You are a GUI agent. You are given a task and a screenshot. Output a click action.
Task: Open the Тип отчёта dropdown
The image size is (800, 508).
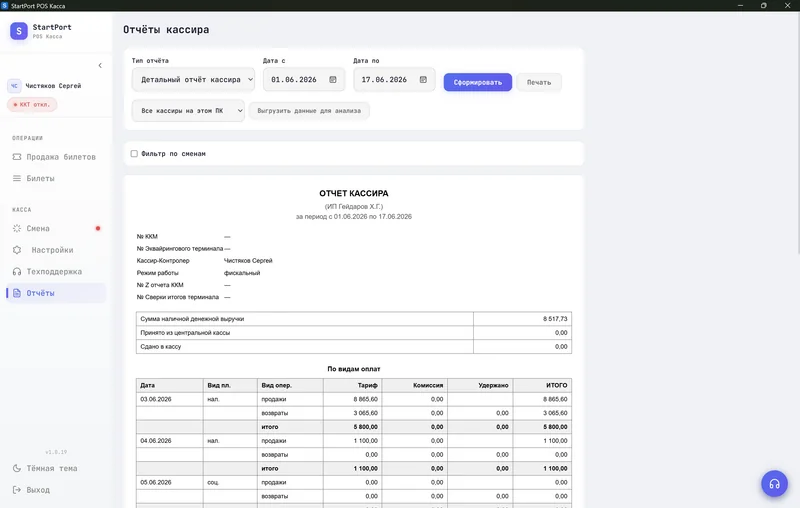click(193, 80)
